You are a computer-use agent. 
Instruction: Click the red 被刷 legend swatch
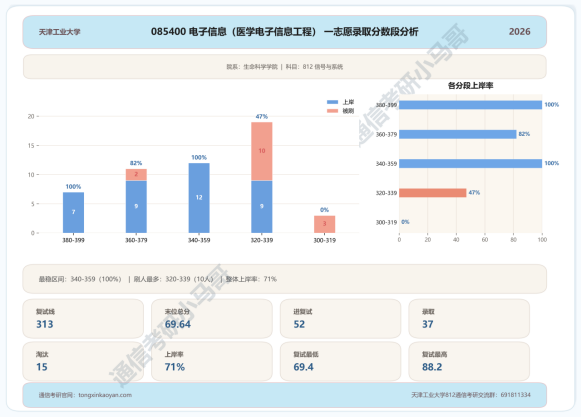tap(332, 111)
